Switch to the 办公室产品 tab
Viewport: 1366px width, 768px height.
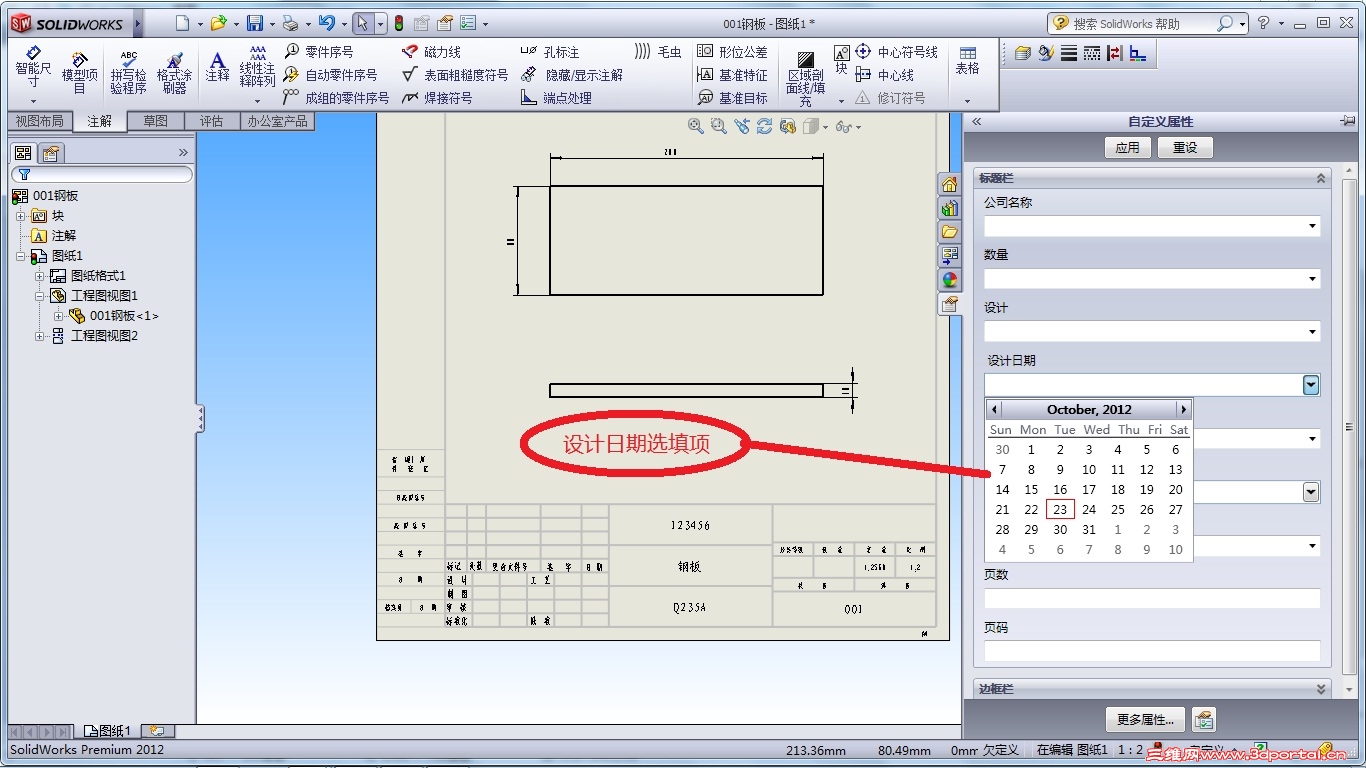tap(278, 121)
